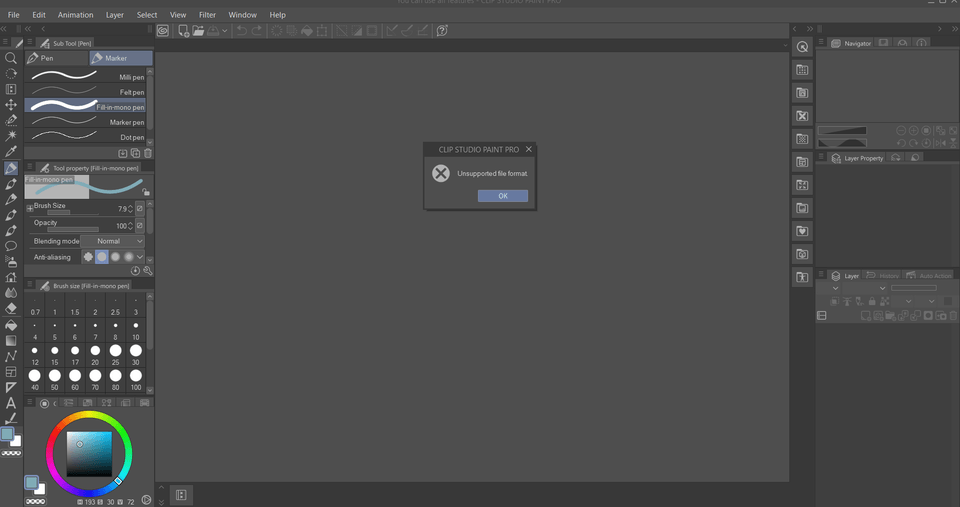Select the Gradient tool
960x507 pixels.
point(10,340)
